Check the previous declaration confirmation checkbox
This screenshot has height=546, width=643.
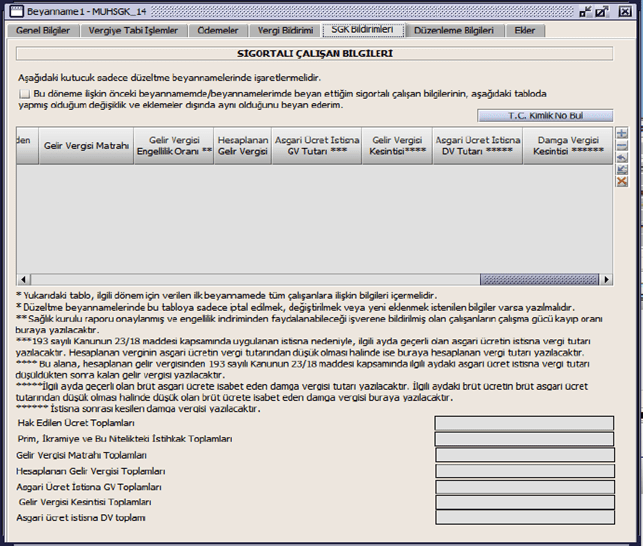tap(24, 93)
